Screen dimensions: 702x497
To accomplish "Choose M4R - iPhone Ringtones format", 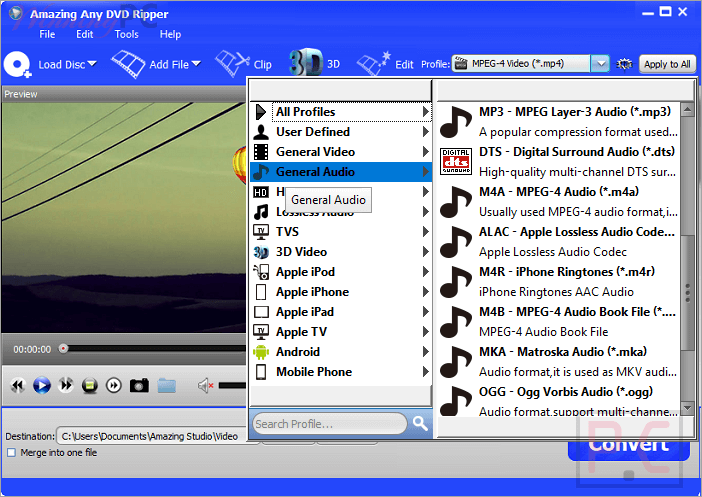I will (x=559, y=282).
